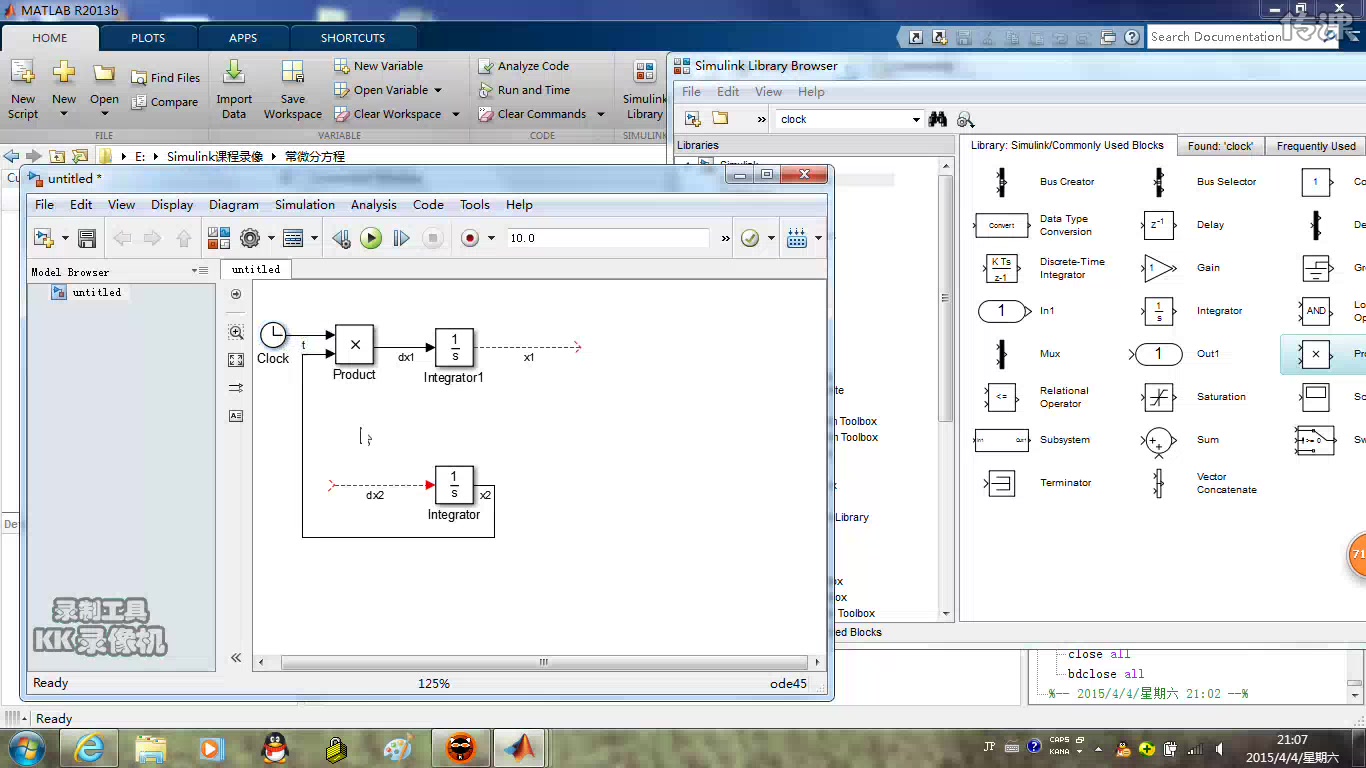Select the Terminator block in the library
The image size is (1366, 768).
(1001, 483)
